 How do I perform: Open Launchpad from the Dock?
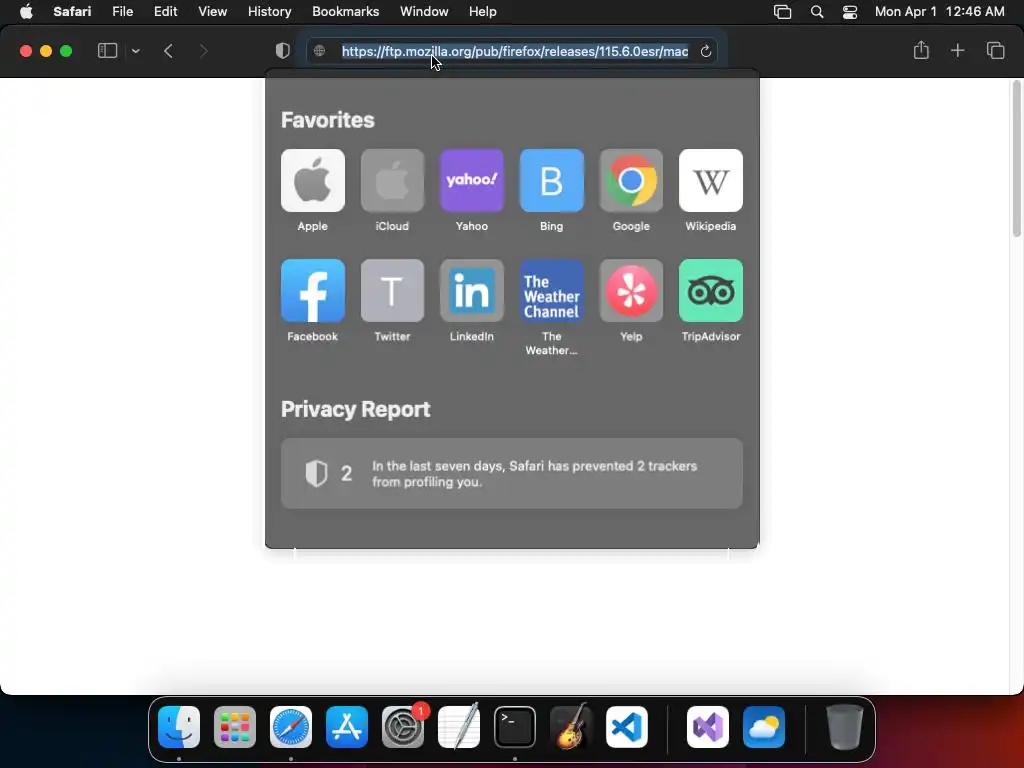(x=235, y=727)
